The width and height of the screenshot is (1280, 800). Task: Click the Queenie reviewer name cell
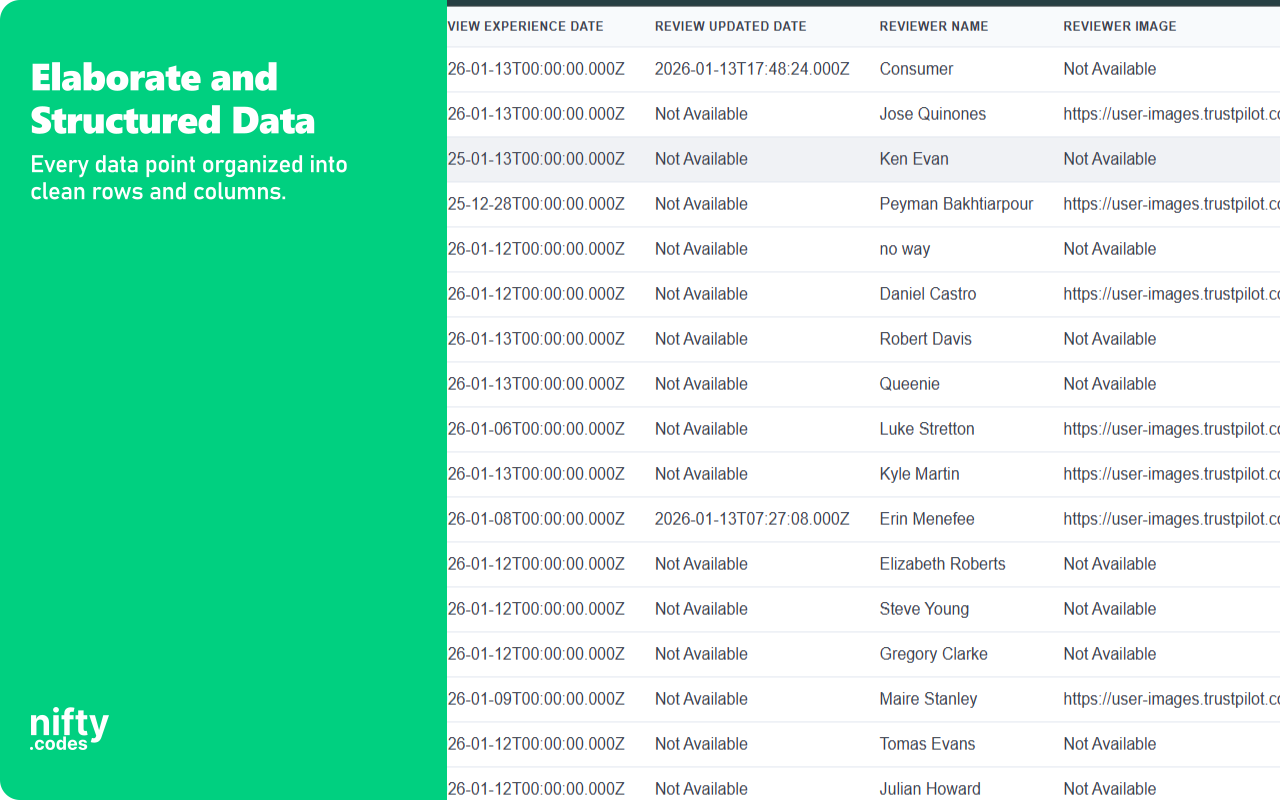click(909, 384)
